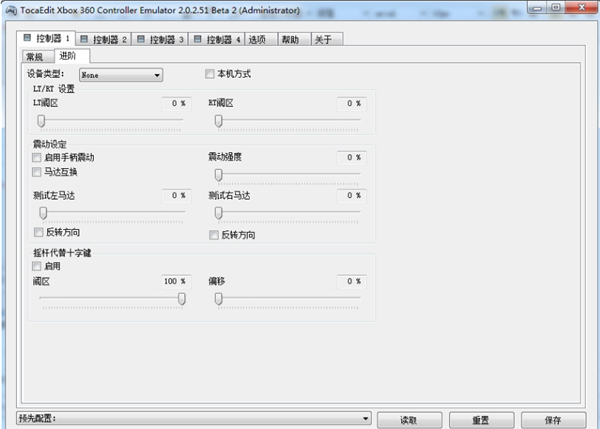
Task: Click the controller icon on 控制器 1 tab
Action: pos(27,38)
